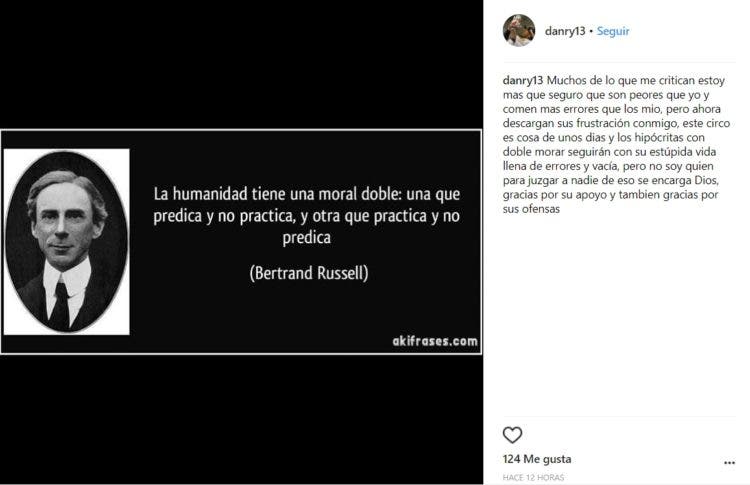This screenshot has height=485, width=750.
Task: Click the black area below the quote banner
Action: pyautogui.click(x=242, y=419)
